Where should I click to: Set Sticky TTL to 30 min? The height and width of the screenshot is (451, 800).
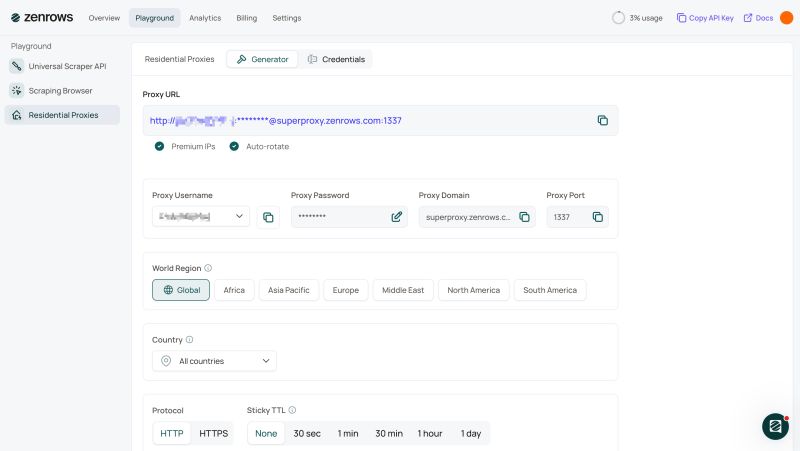[x=389, y=433]
